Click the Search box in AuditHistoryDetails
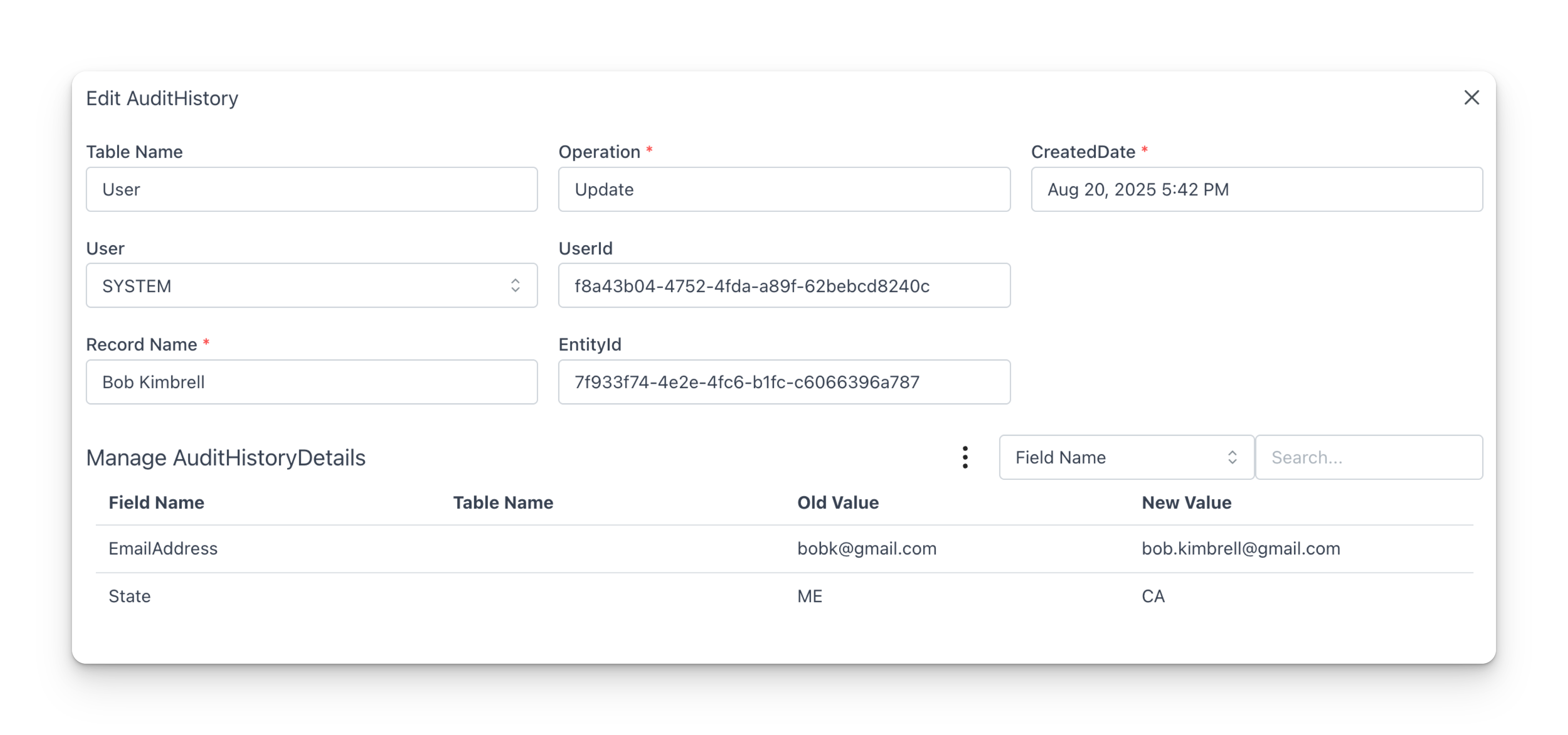Image resolution: width=1568 pixels, height=735 pixels. point(1369,457)
